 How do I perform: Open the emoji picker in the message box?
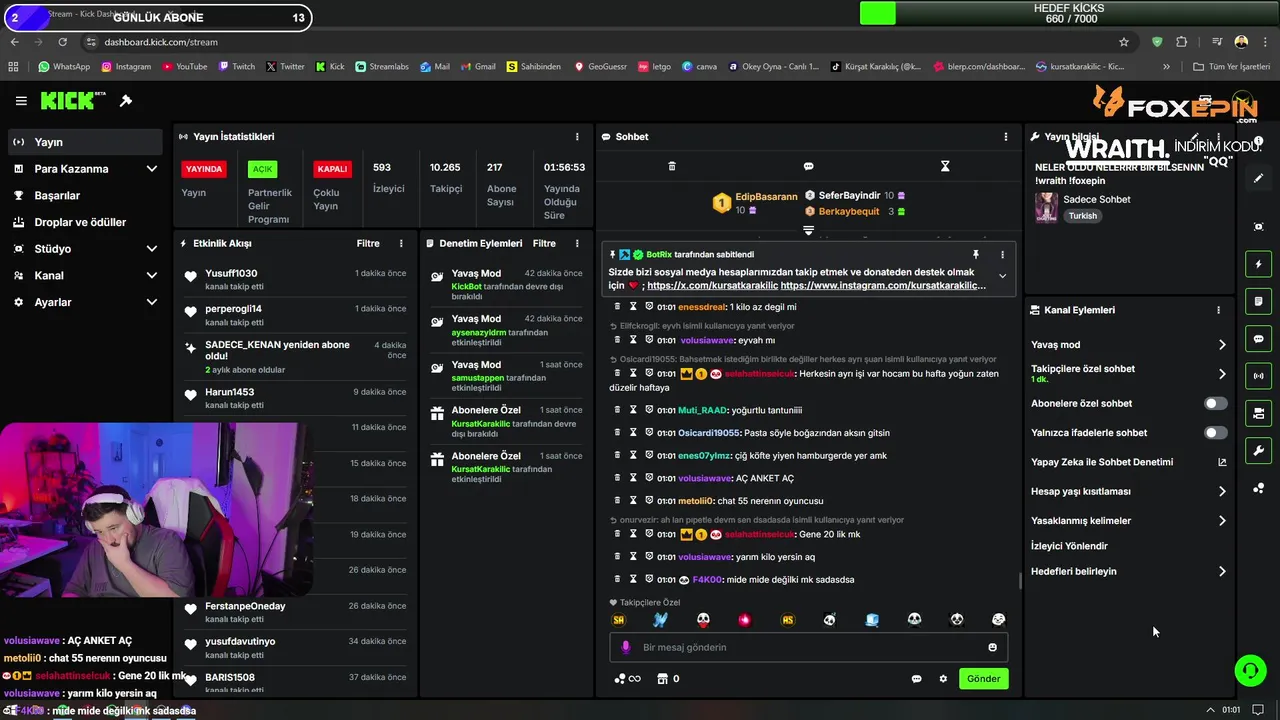992,648
